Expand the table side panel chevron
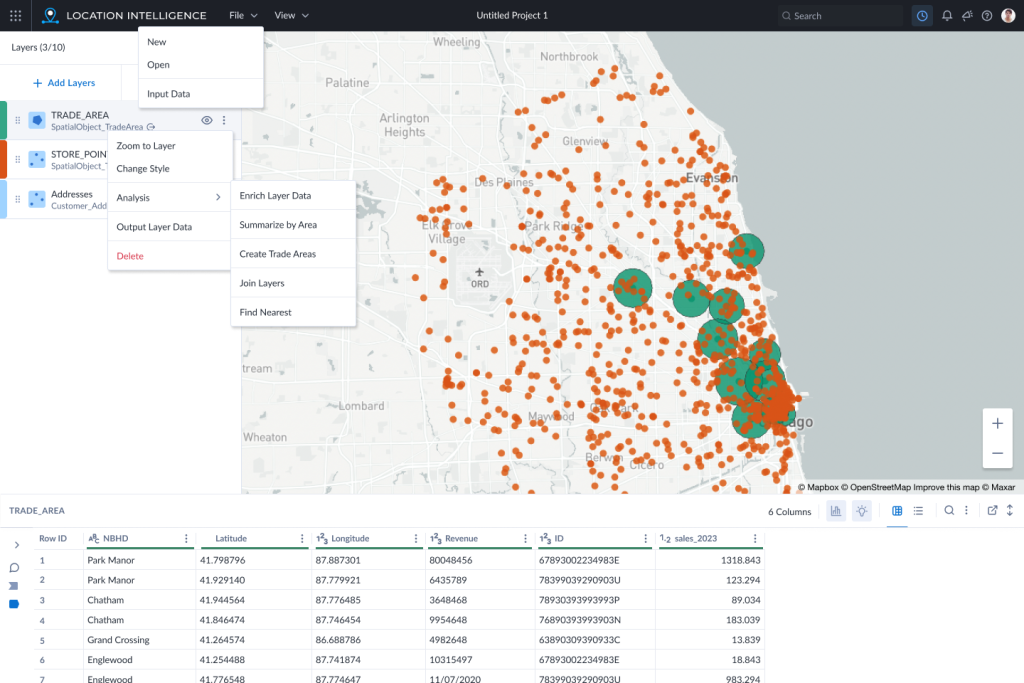 point(17,545)
